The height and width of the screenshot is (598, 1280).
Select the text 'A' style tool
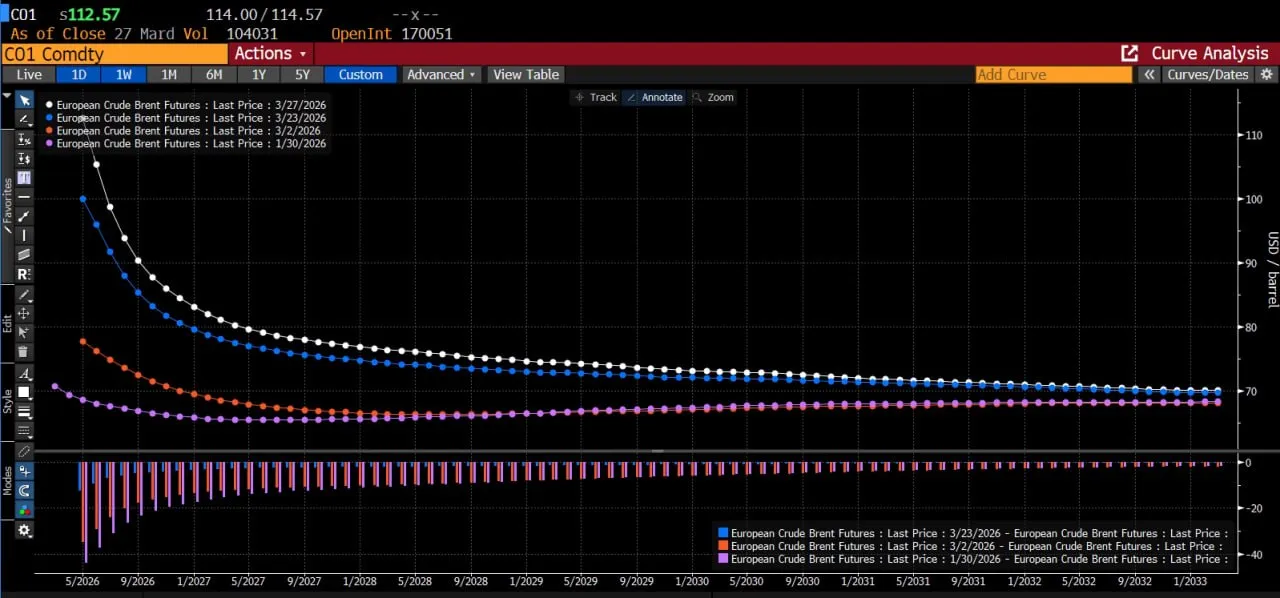pyautogui.click(x=24, y=373)
